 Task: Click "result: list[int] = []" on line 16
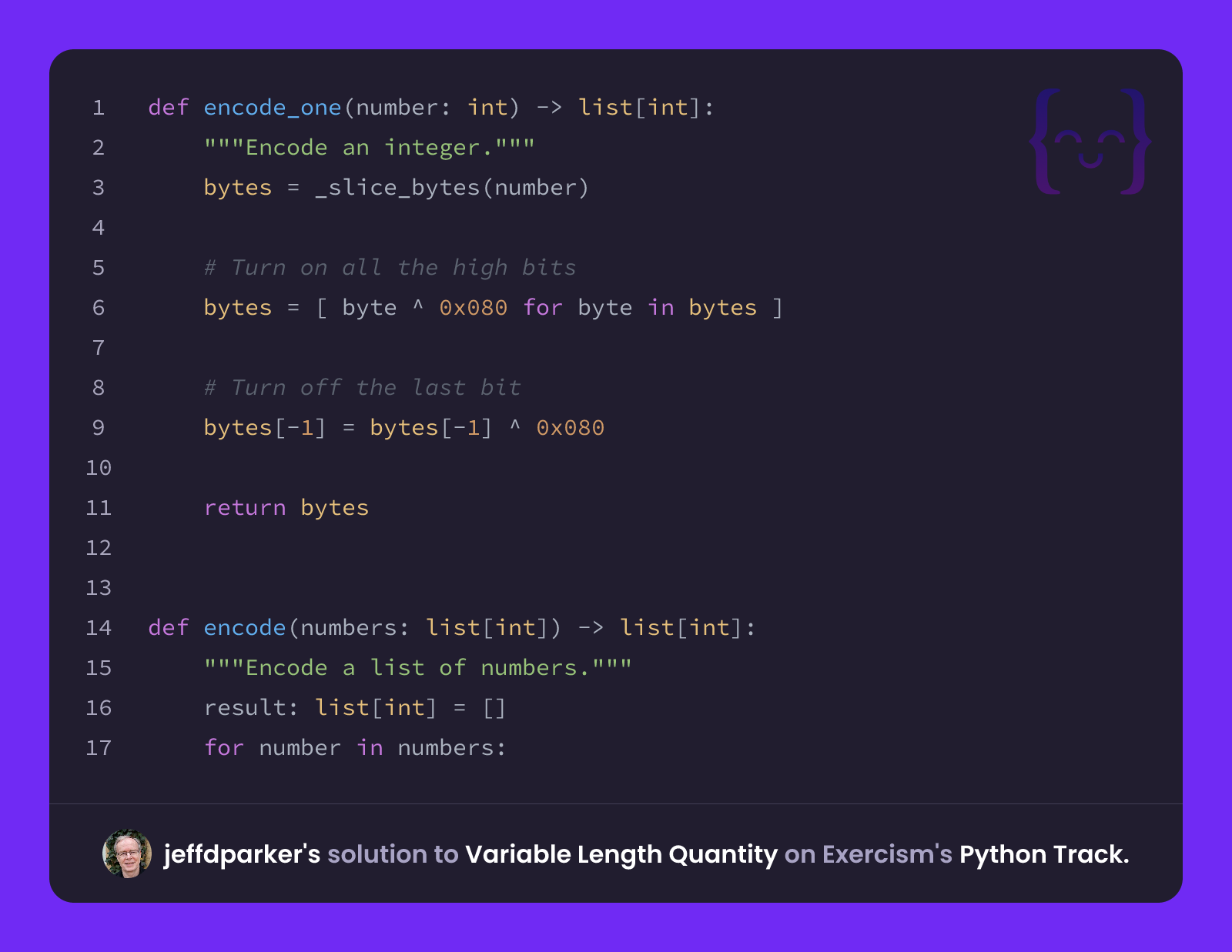(355, 707)
